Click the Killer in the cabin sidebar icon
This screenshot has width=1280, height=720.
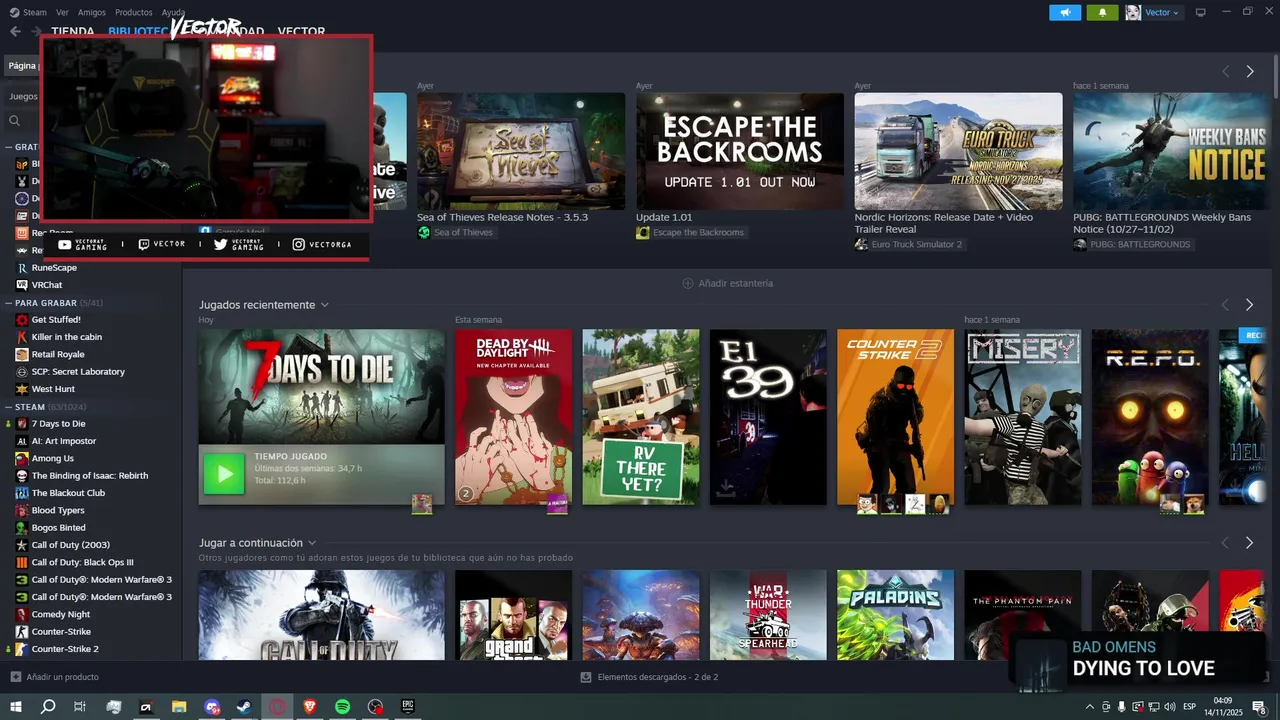click(22, 337)
